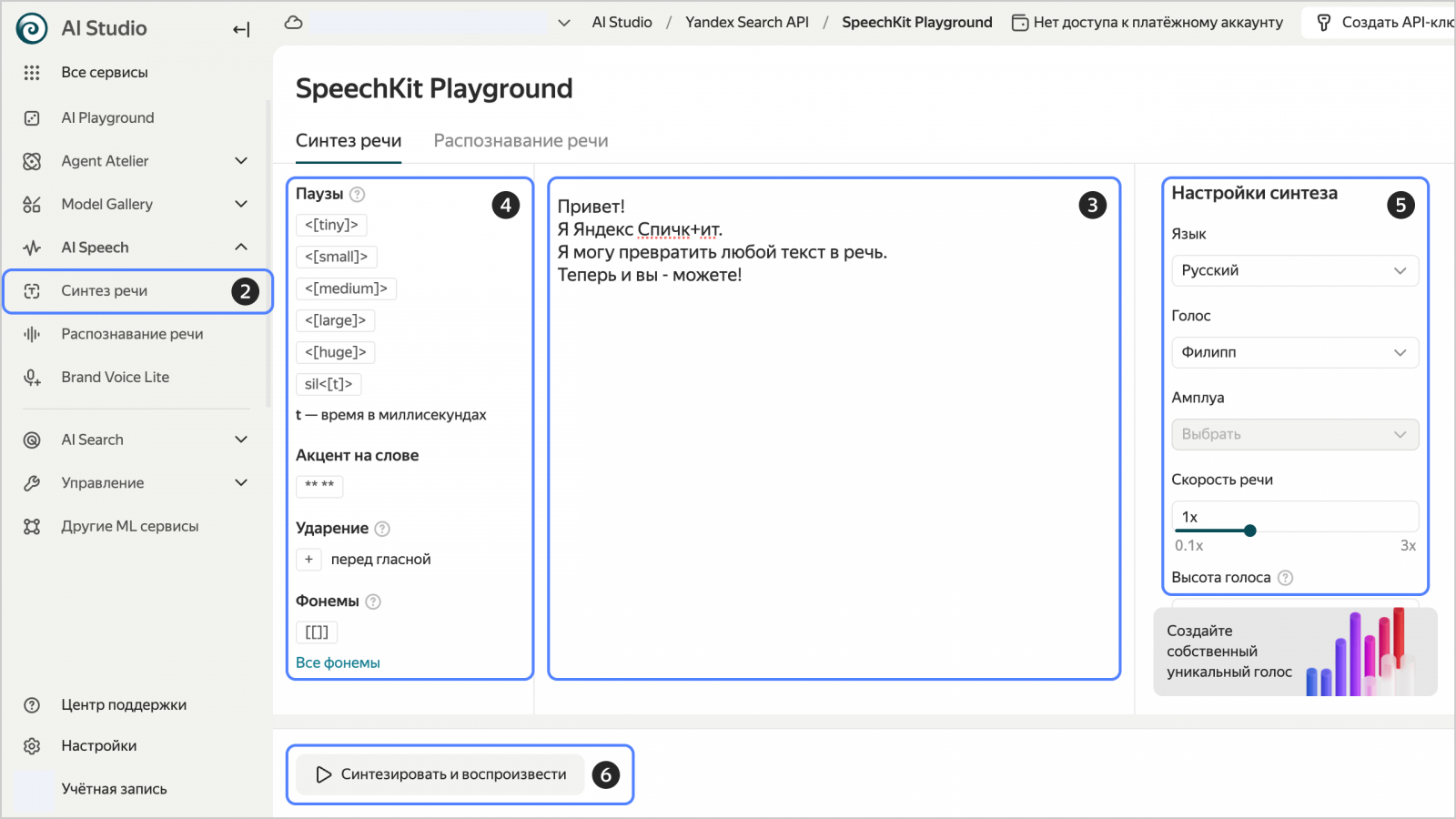Viewport: 1456px width, 819px height.
Task: Click the Скорость речи slider handle
Action: pos(1250,531)
